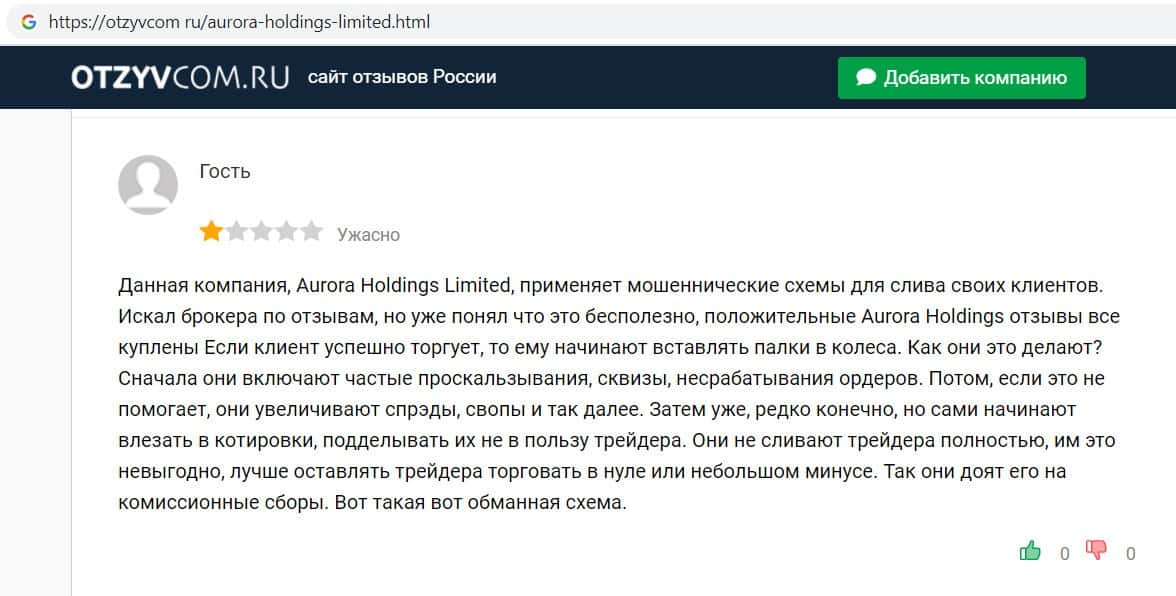Dislike the review with the thumbs down icon
The width and height of the screenshot is (1176, 596).
pos(1097,550)
